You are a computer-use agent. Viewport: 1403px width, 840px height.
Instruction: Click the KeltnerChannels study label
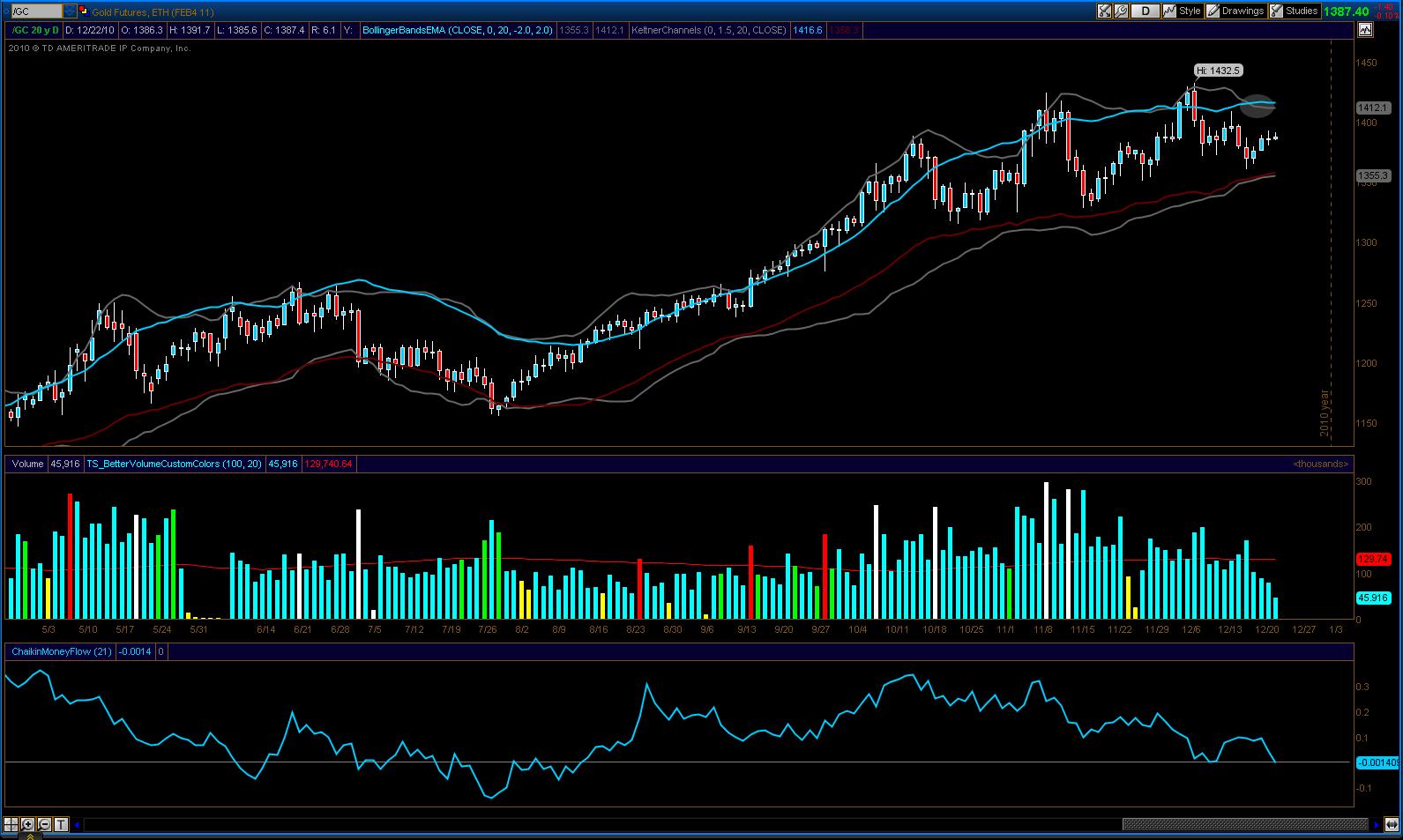pyautogui.click(x=709, y=30)
